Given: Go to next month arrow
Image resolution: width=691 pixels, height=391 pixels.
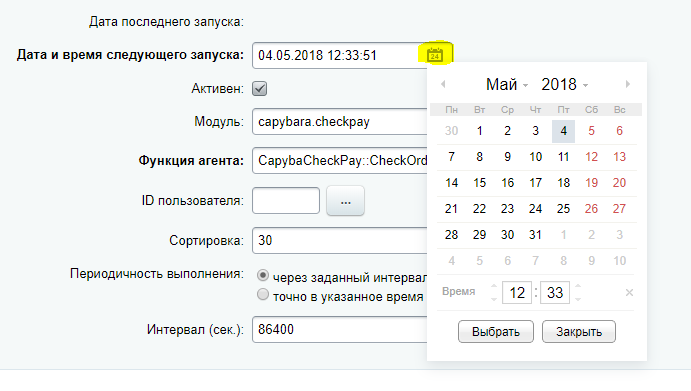Looking at the screenshot, I should (x=628, y=84).
